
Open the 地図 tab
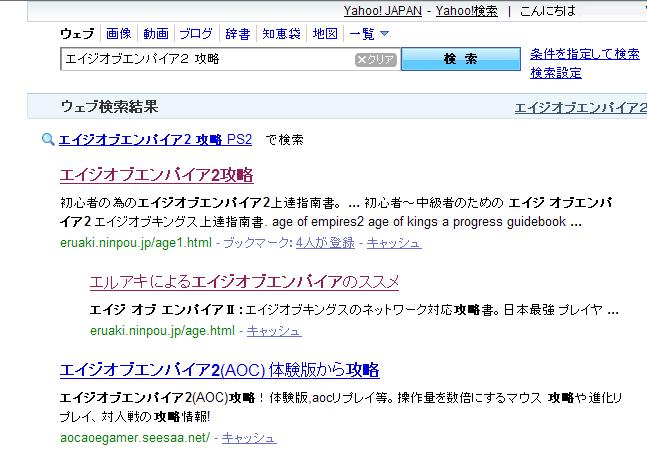click(325, 33)
